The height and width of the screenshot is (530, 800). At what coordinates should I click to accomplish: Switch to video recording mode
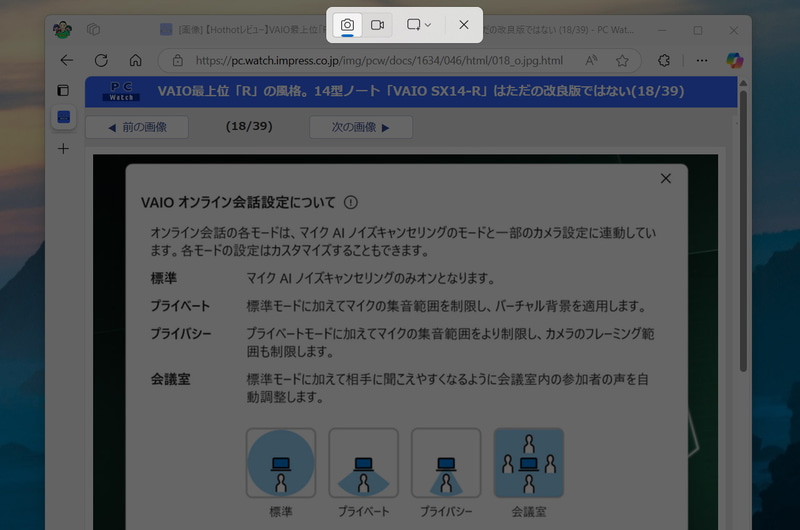378,25
